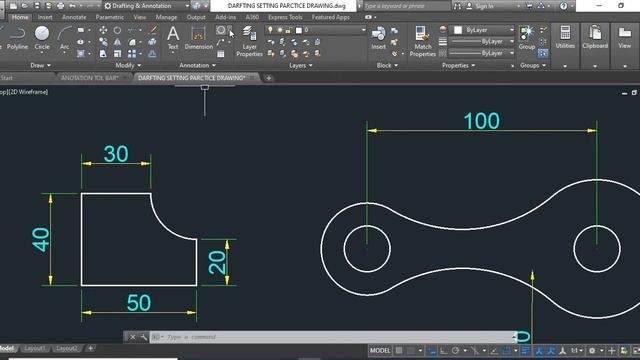Click the Mirror tool in Modify panel
This screenshot has width=640, height=360.
[117, 42]
